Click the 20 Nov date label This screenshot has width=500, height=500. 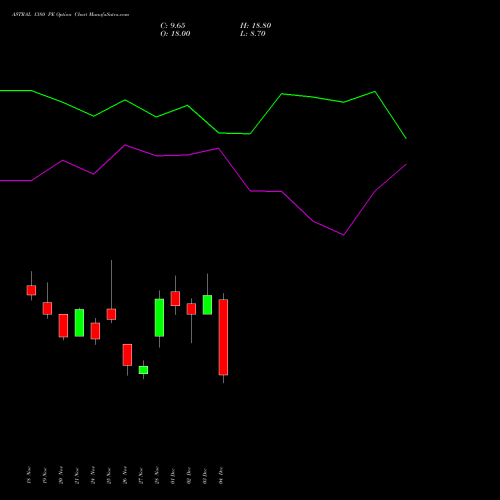point(61,475)
